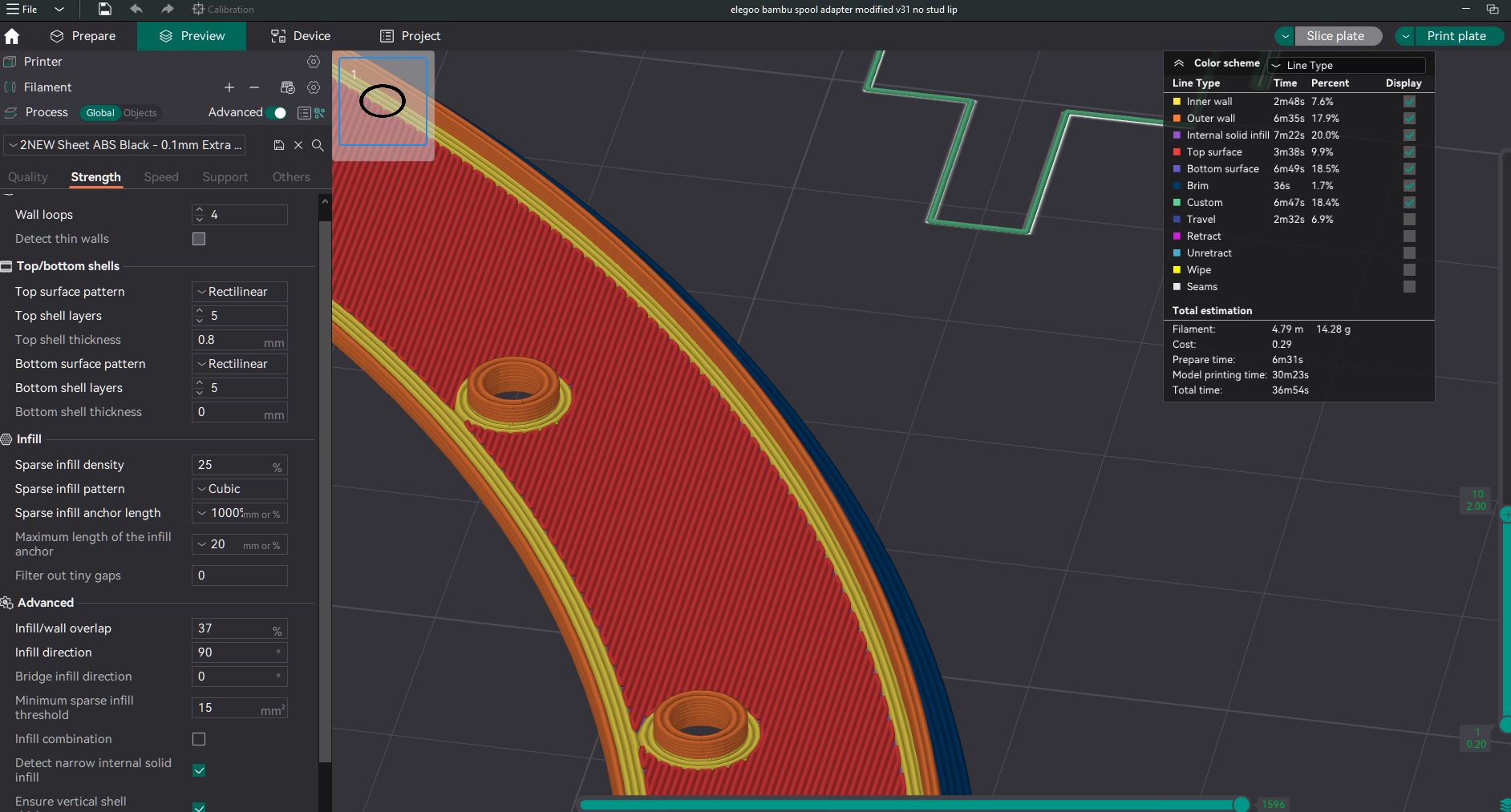
Task: Click the horizontal move slider handle
Action: click(1241, 804)
